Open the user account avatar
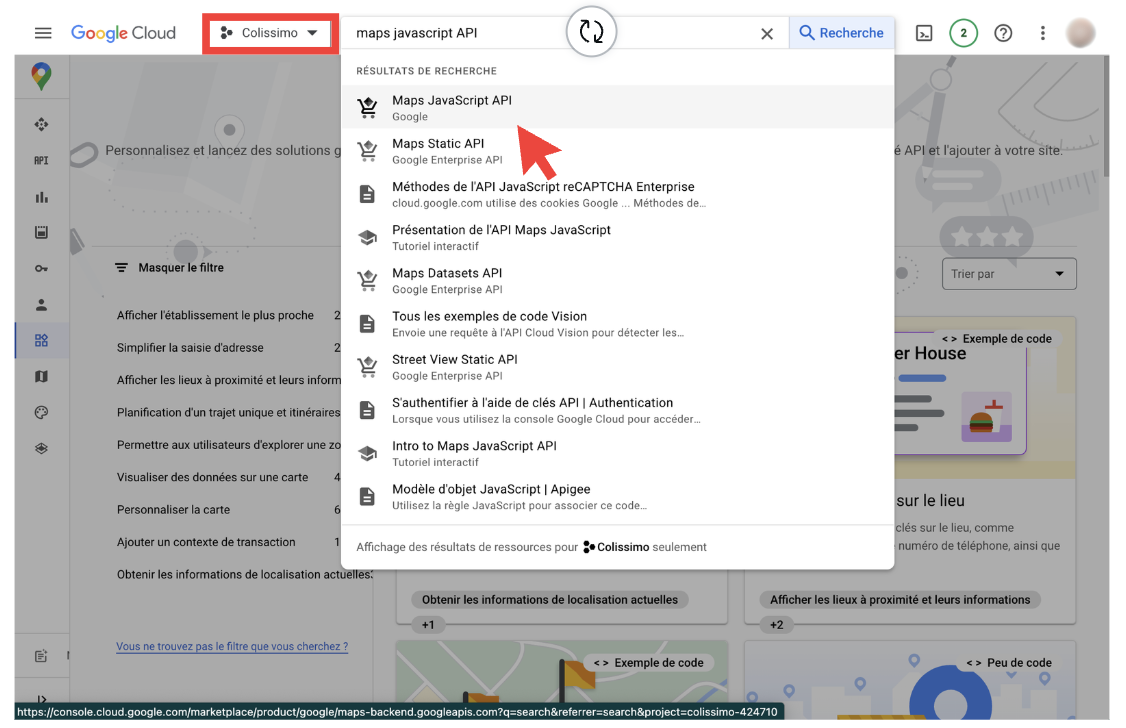The image size is (1126, 728). point(1081,33)
